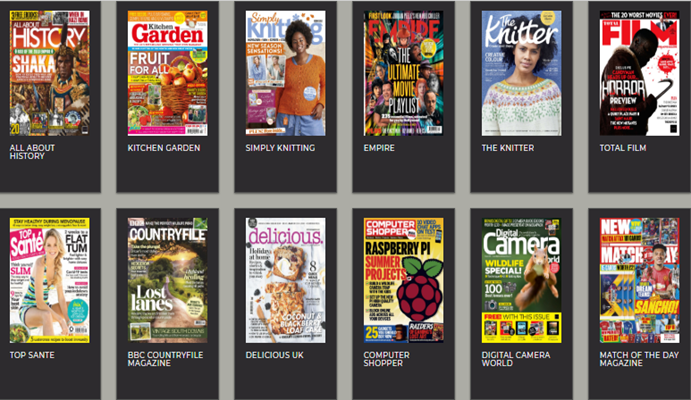691x400 pixels.
Task: Open The Knitter magazine cover
Action: (x=521, y=73)
